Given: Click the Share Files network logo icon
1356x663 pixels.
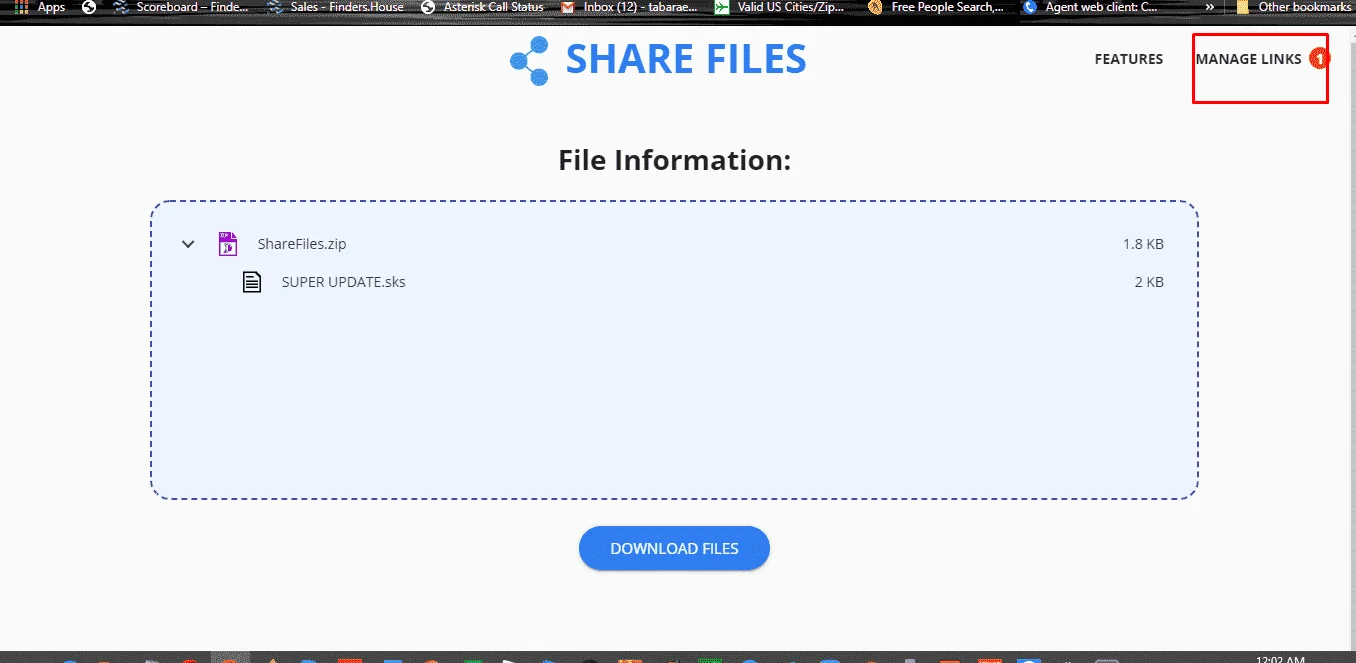Looking at the screenshot, I should 529,61.
